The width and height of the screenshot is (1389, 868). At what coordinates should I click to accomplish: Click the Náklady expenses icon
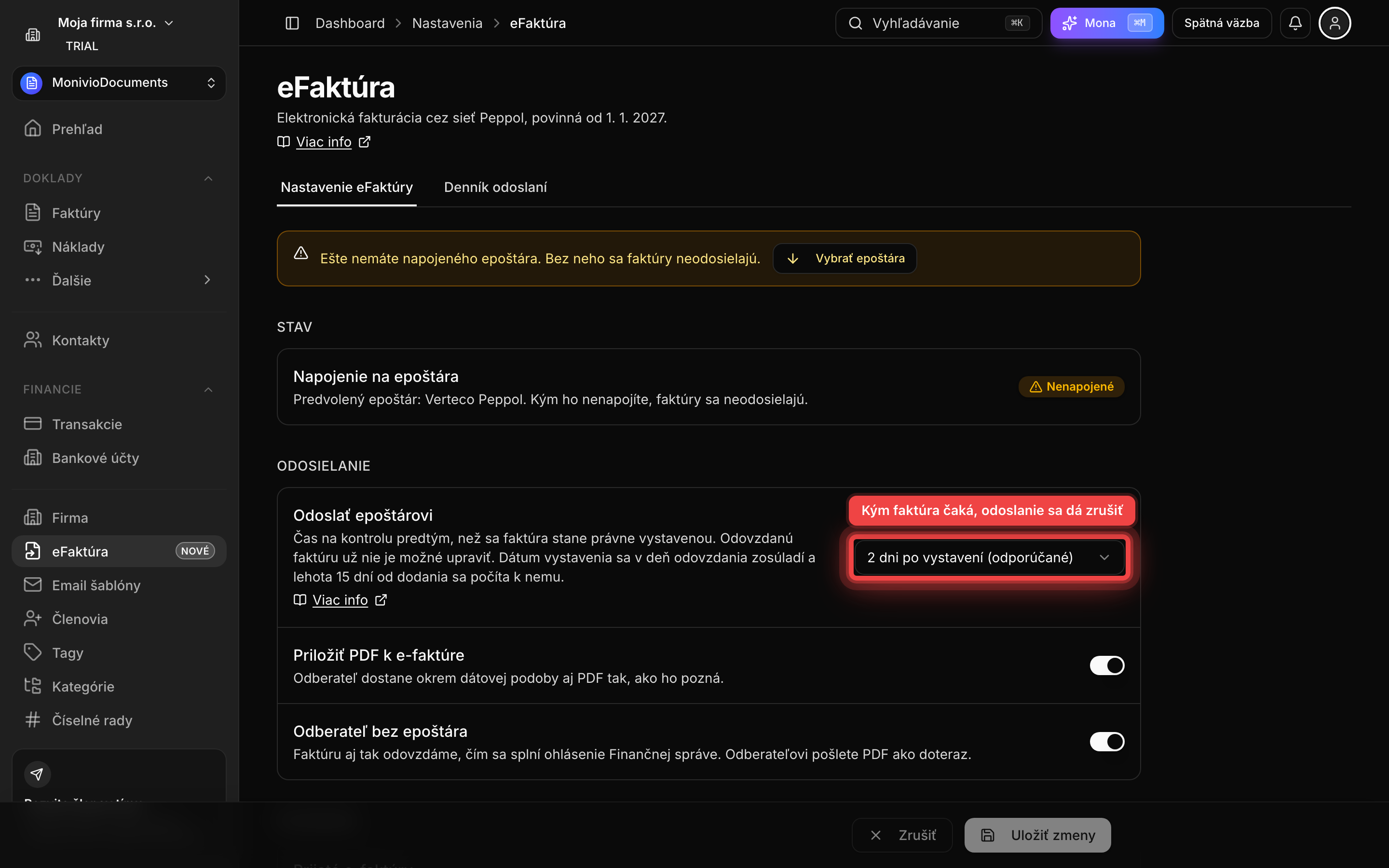[x=33, y=246]
